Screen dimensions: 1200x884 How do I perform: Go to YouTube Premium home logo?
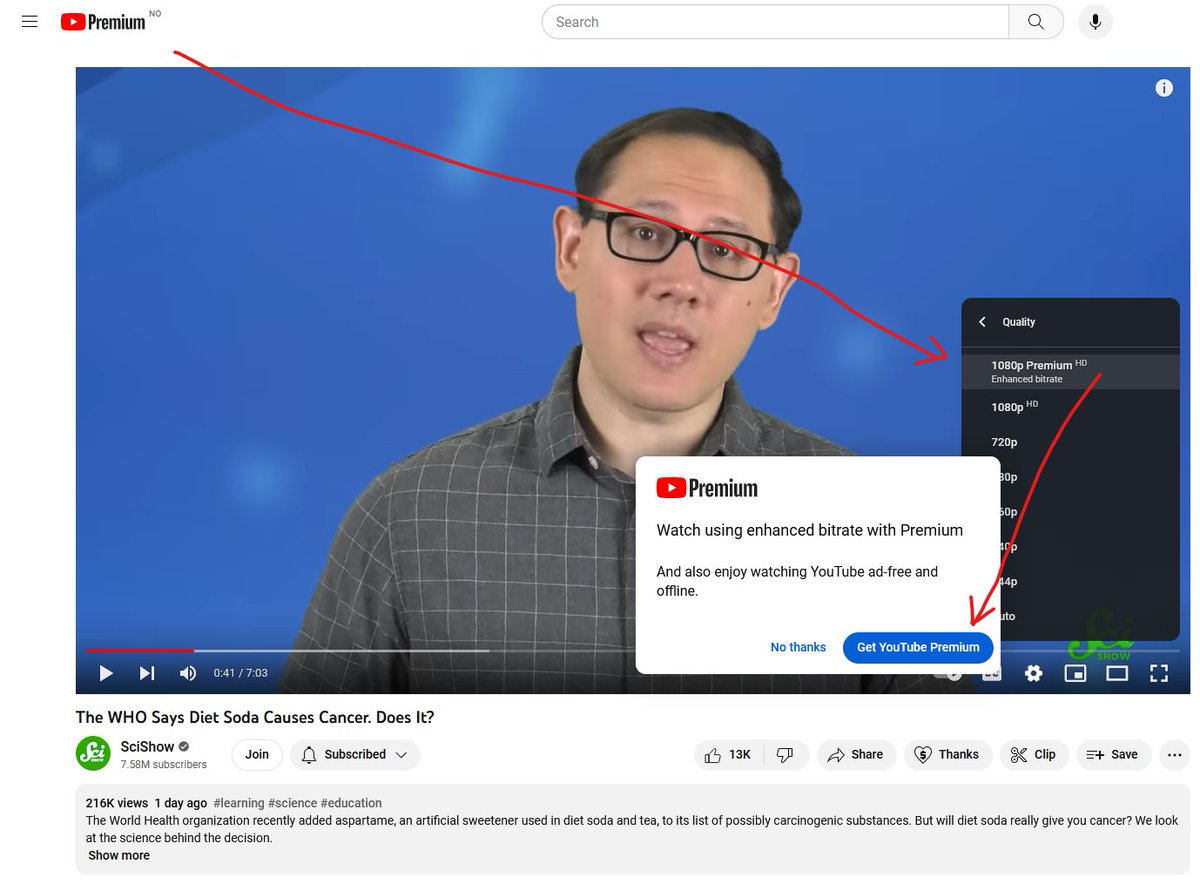(x=103, y=21)
